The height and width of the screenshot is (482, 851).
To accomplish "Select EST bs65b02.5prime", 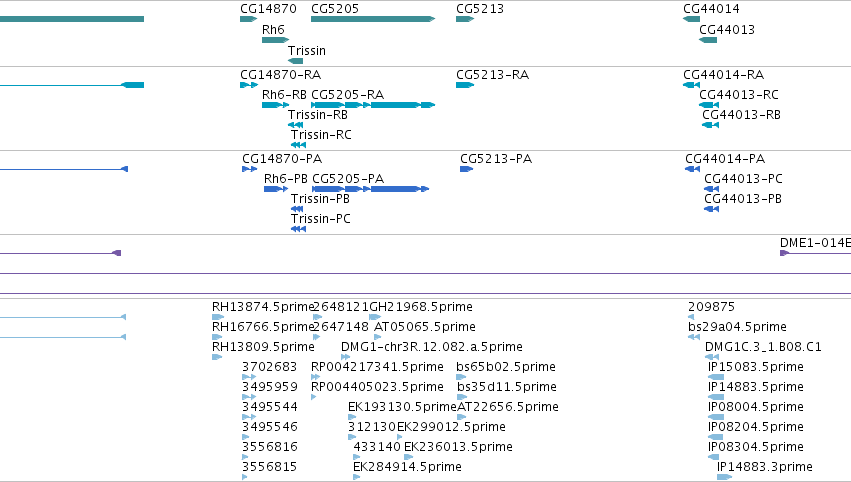I will click(506, 367).
